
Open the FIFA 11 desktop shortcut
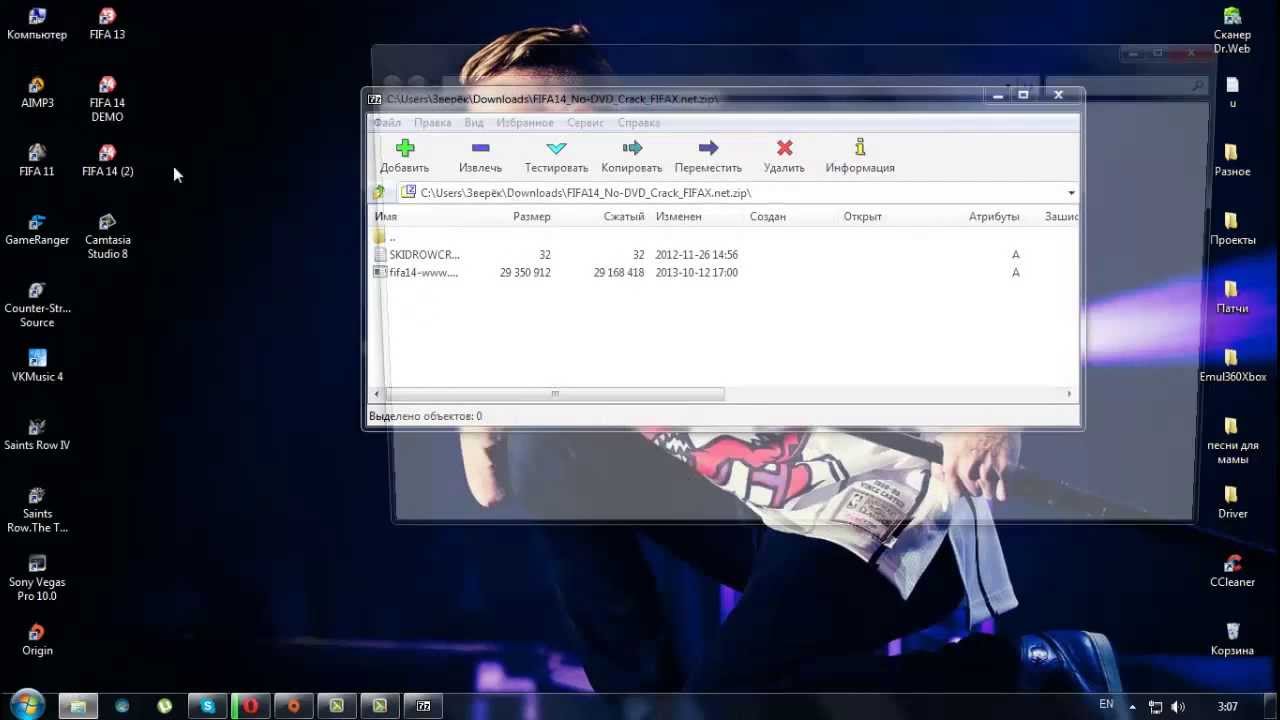[37, 161]
